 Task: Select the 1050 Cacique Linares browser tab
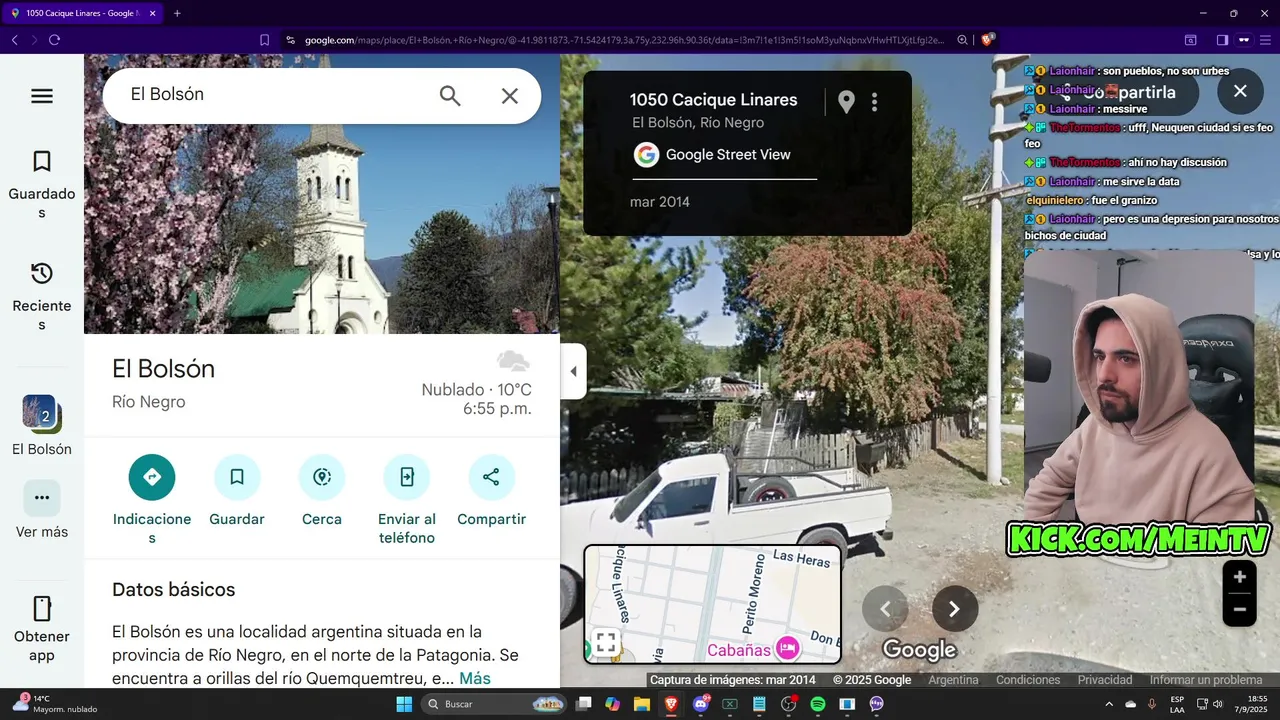pyautogui.click(x=83, y=13)
